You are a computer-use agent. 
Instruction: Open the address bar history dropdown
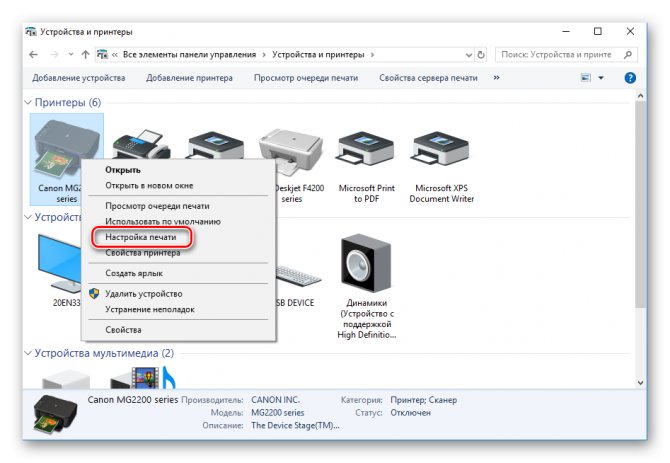pos(469,55)
